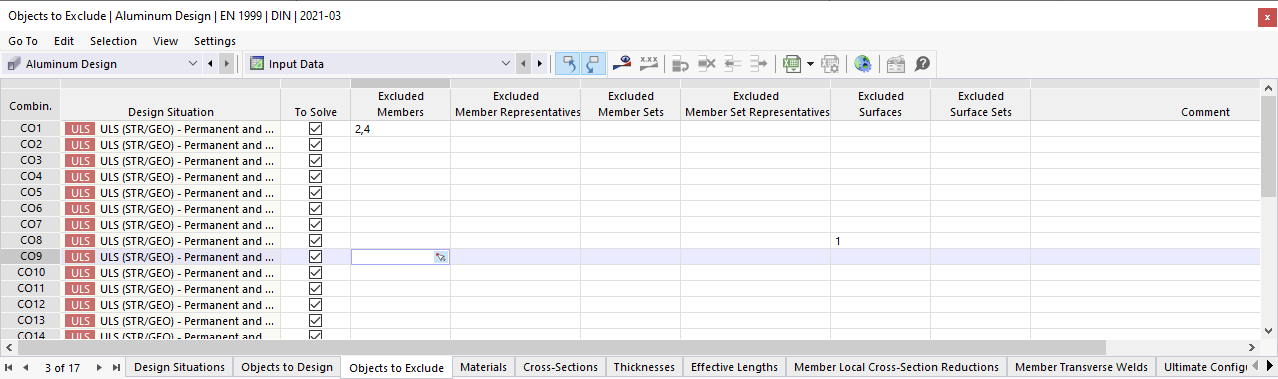Click the eye-with-pointer view selection icon
The height and width of the screenshot is (379, 1278).
pyautogui.click(x=623, y=64)
